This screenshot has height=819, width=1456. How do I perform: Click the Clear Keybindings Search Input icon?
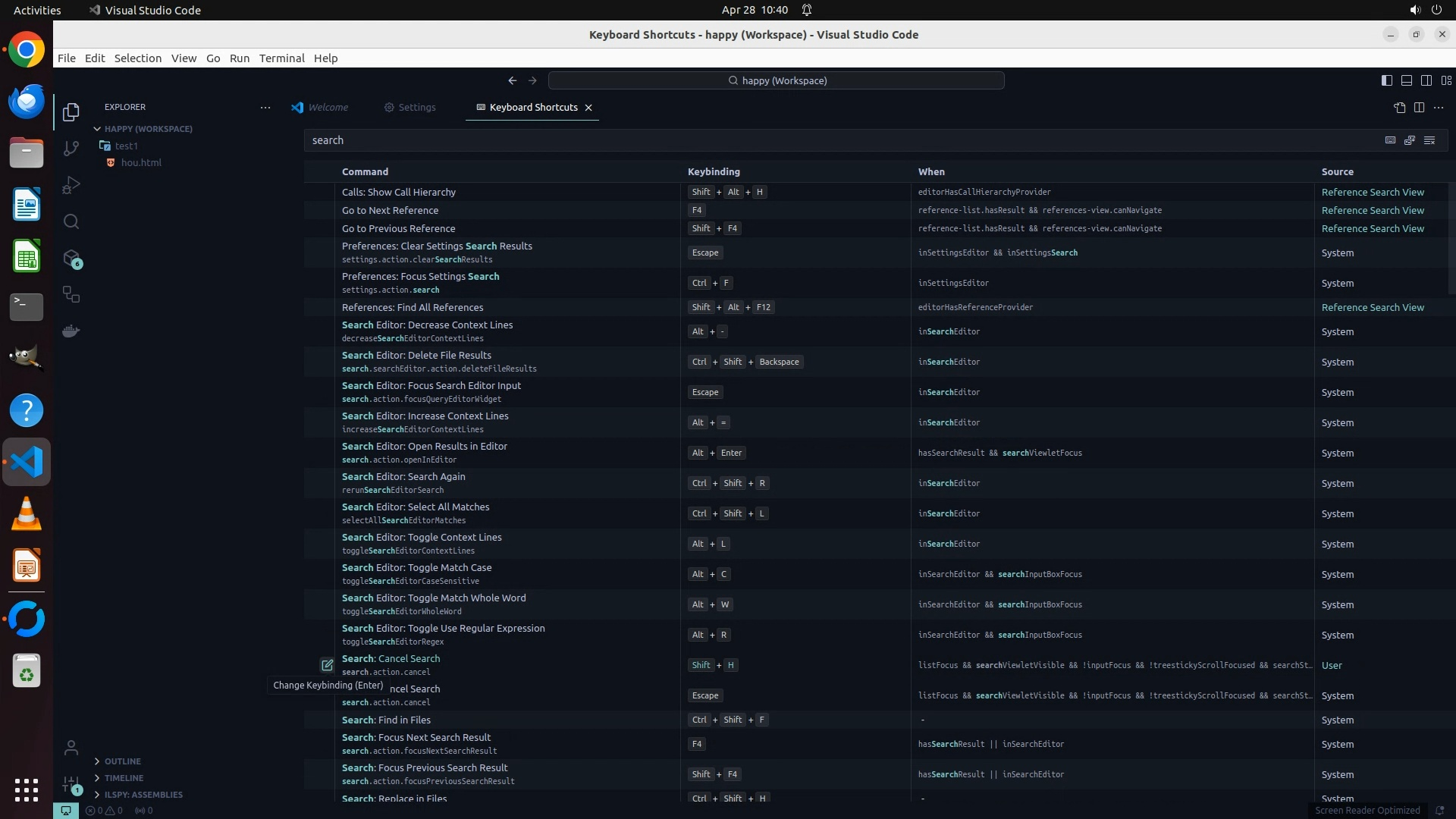tap(1429, 140)
